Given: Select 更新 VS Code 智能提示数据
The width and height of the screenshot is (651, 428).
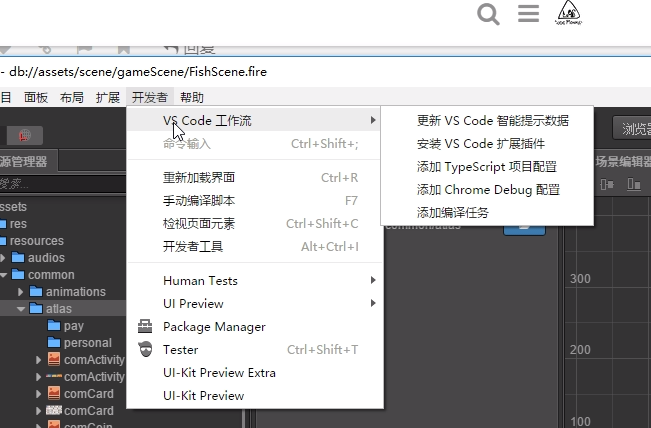Looking at the screenshot, I should (x=487, y=120).
